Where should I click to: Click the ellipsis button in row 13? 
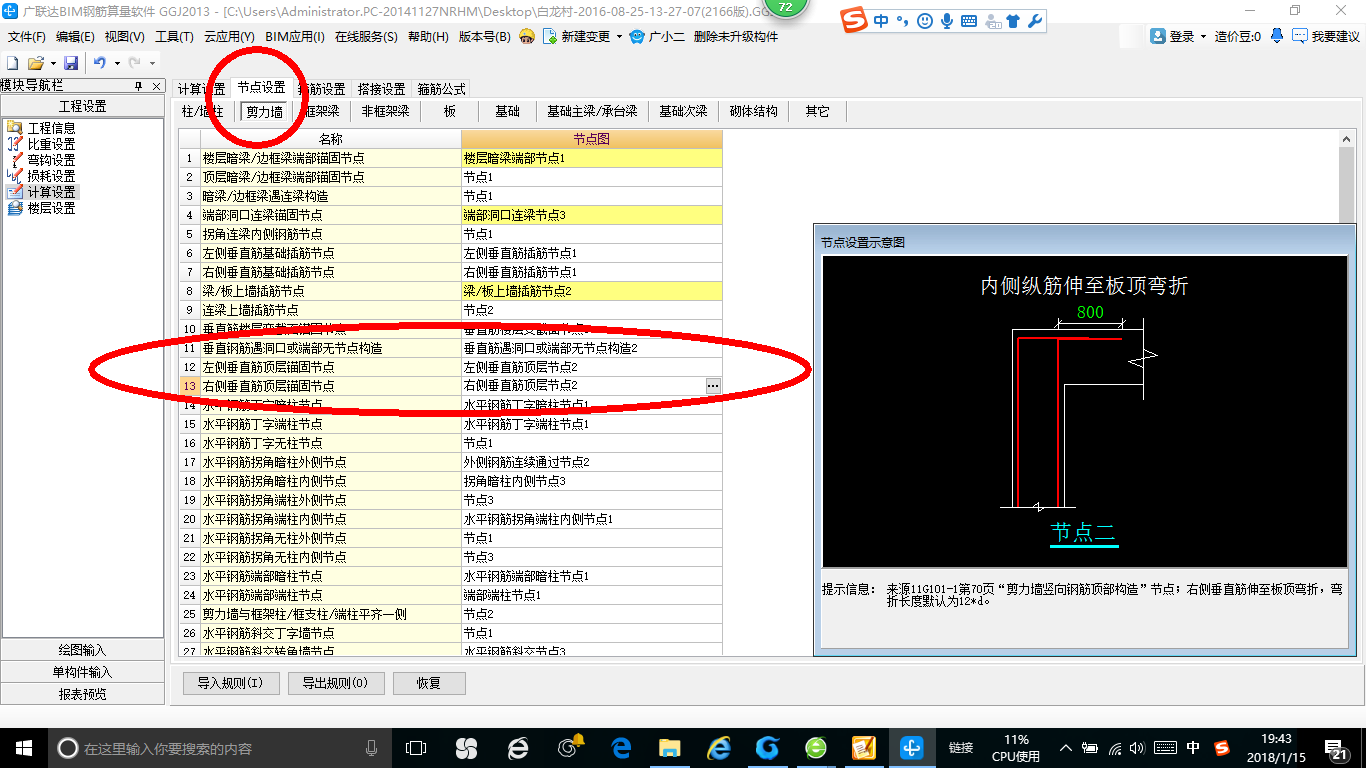pyautogui.click(x=713, y=385)
